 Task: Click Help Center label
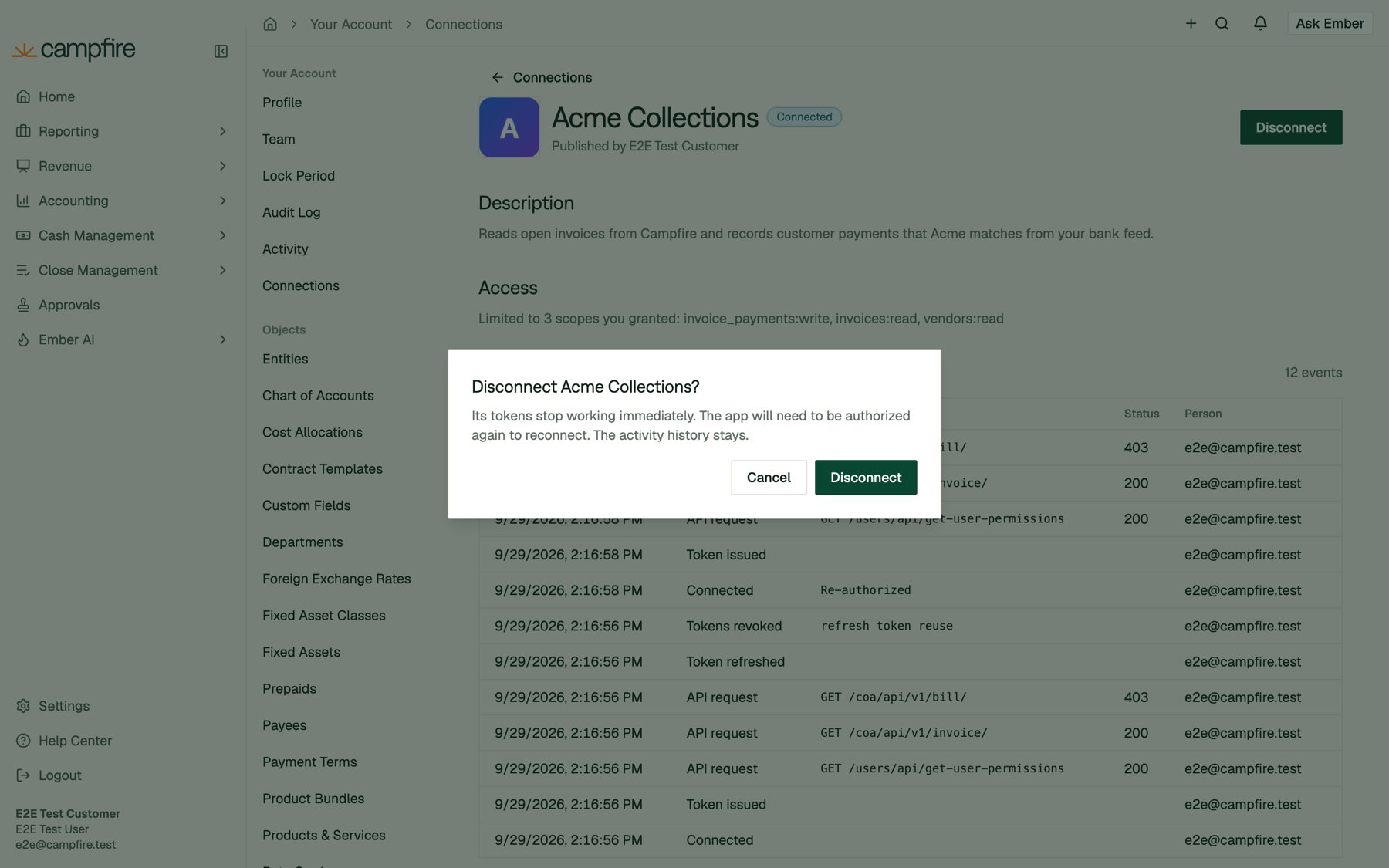point(75,741)
